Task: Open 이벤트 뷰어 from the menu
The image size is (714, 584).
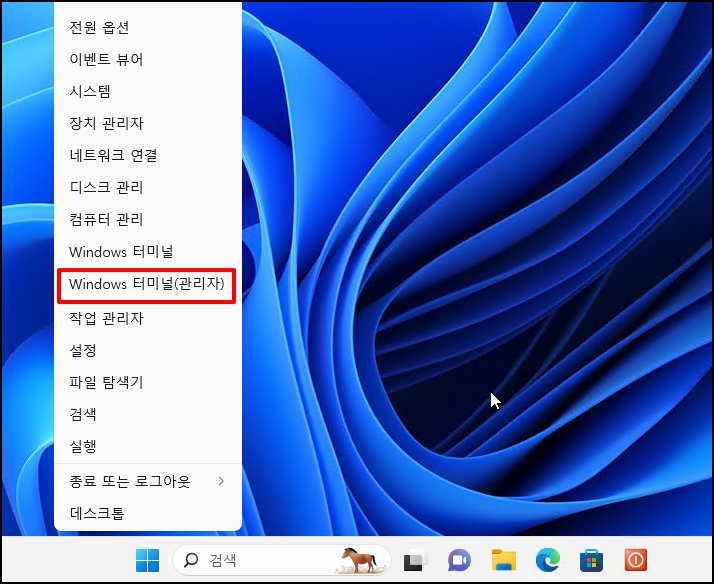Action: click(148, 59)
